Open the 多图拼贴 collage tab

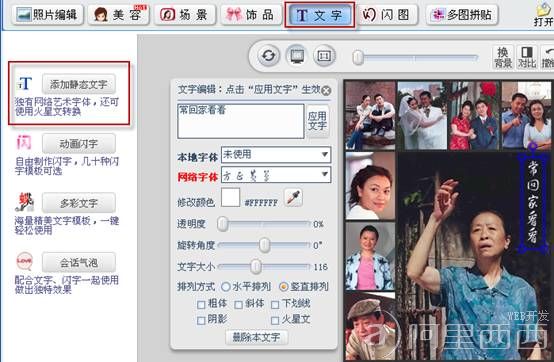(x=462, y=15)
